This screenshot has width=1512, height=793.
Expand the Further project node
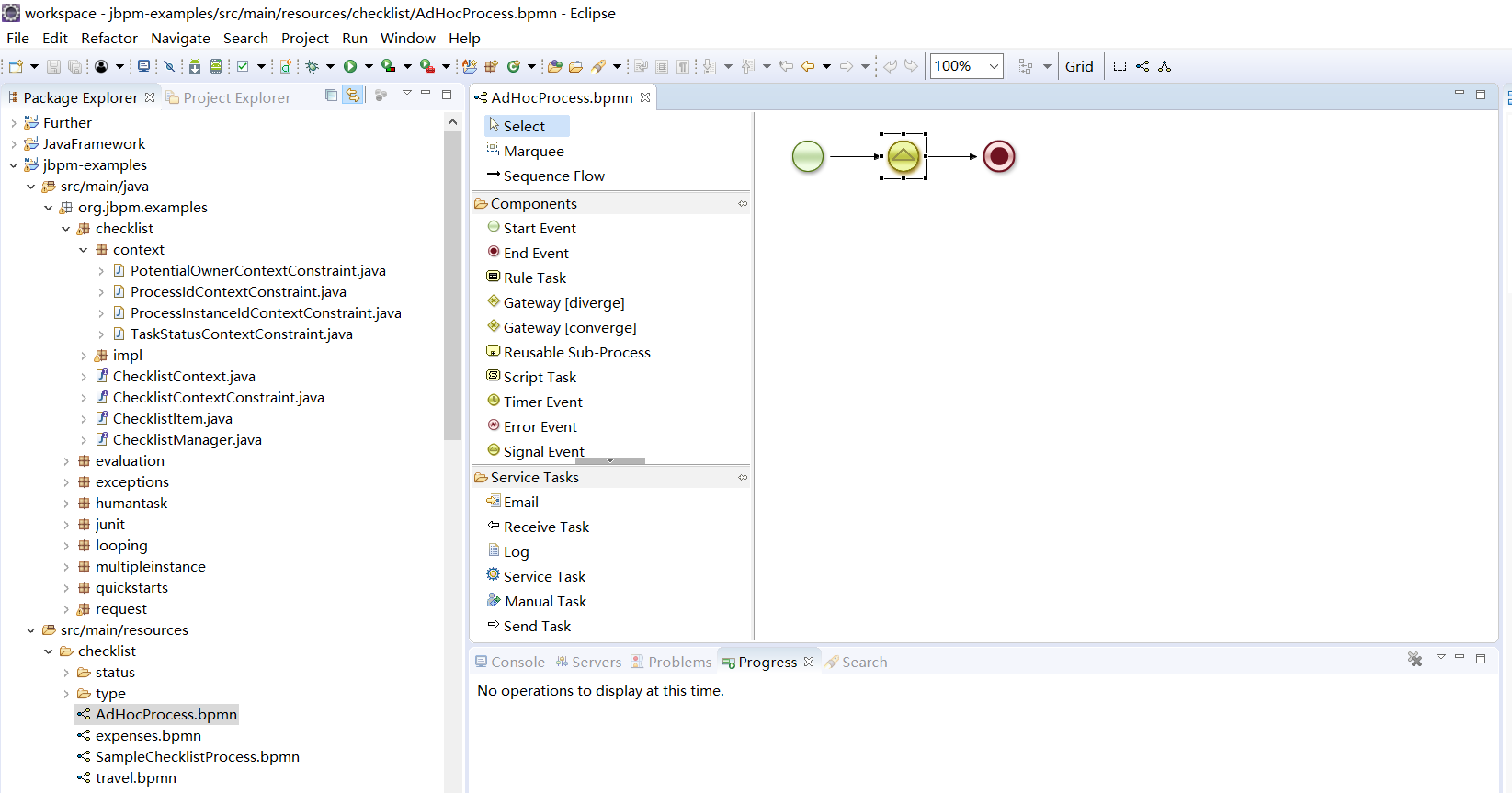[13, 122]
